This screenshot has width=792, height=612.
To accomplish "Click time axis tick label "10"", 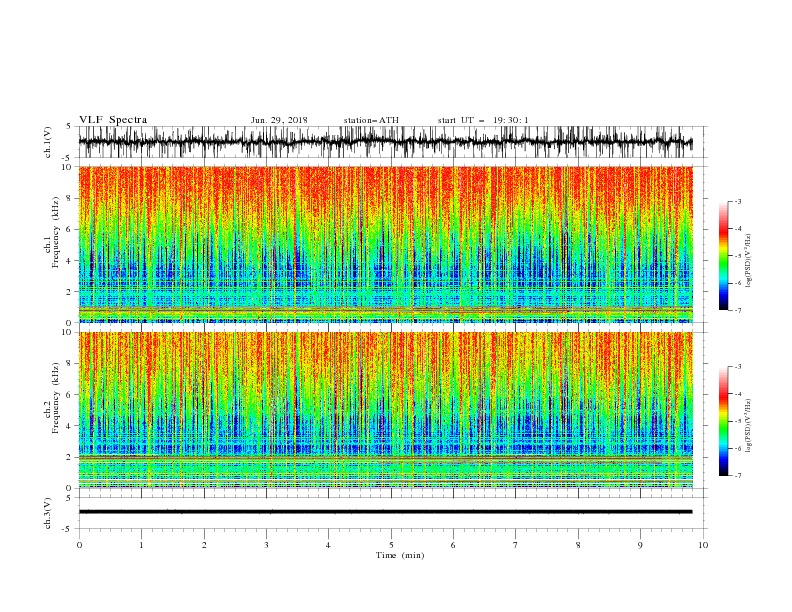I will click(703, 545).
